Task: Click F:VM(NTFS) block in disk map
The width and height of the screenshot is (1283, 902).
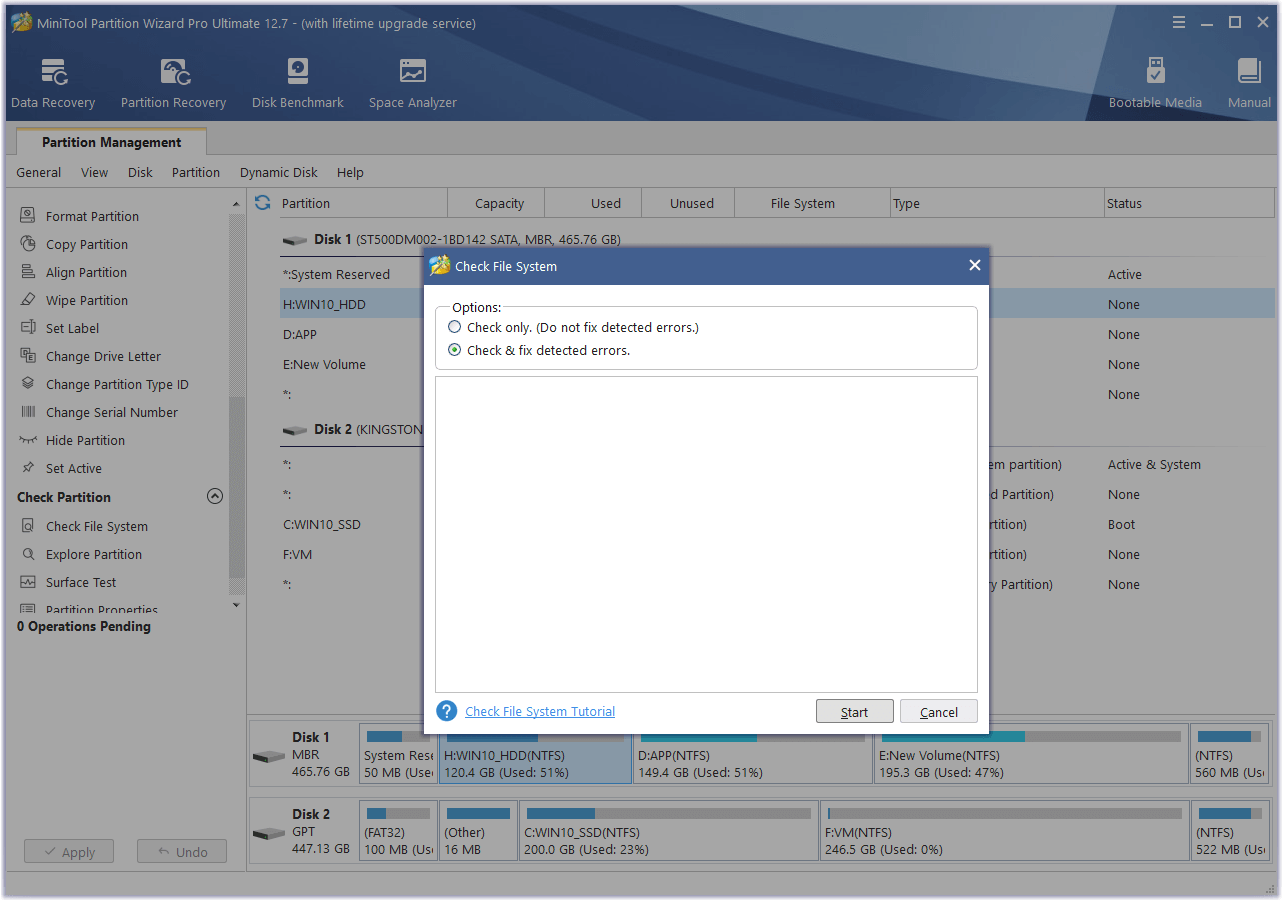Action: tap(1004, 830)
